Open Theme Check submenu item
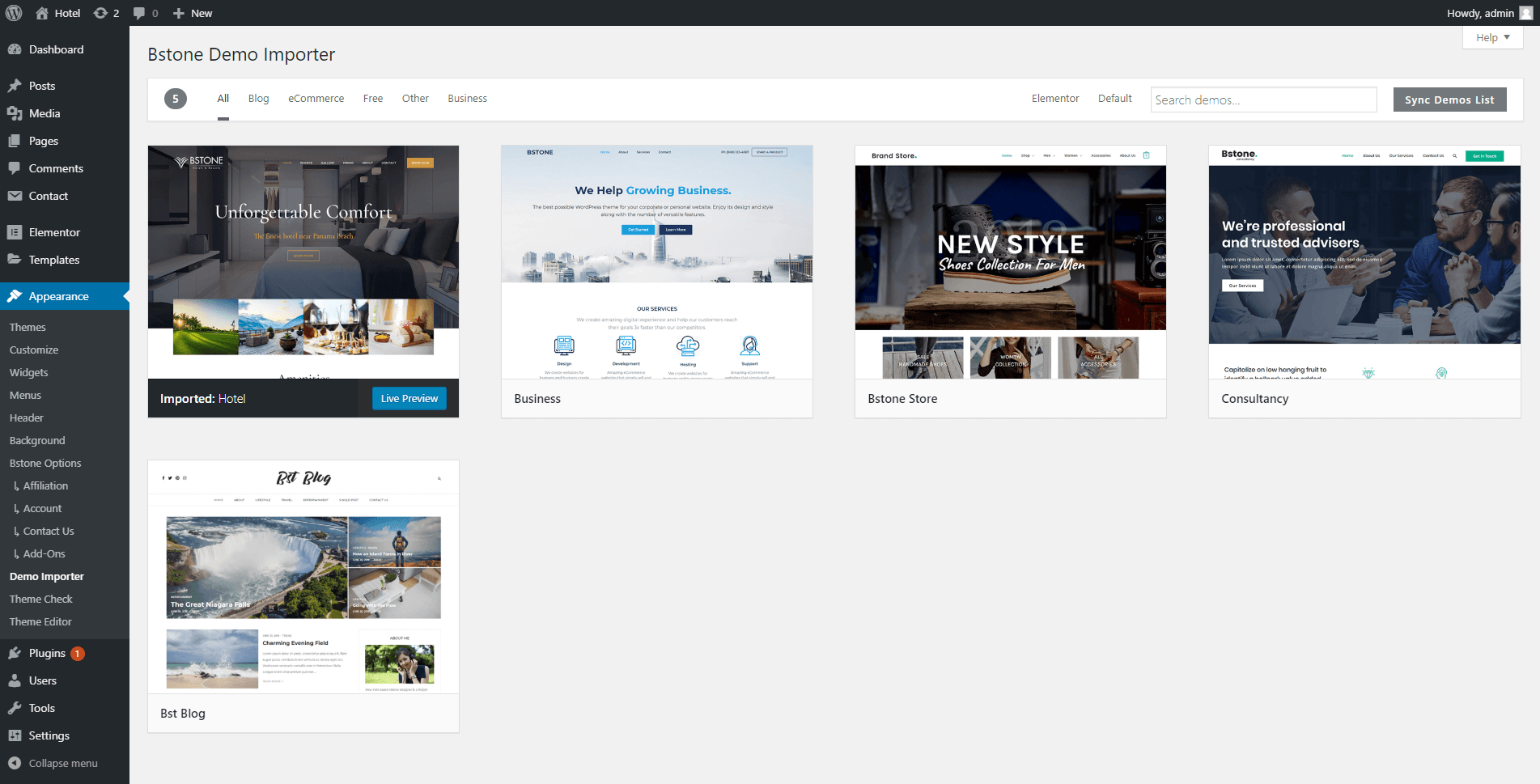Image resolution: width=1540 pixels, height=784 pixels. tap(41, 599)
